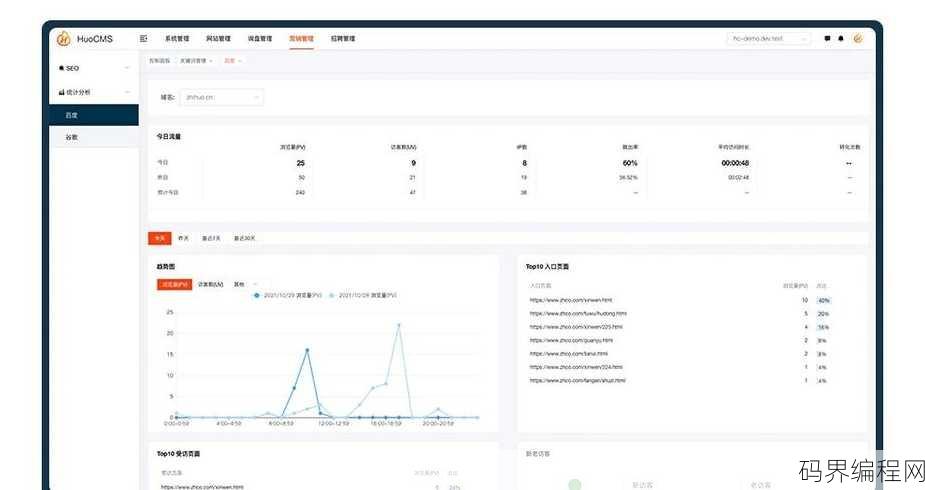Open the 域名 zhihuo.cn dropdown

221,97
